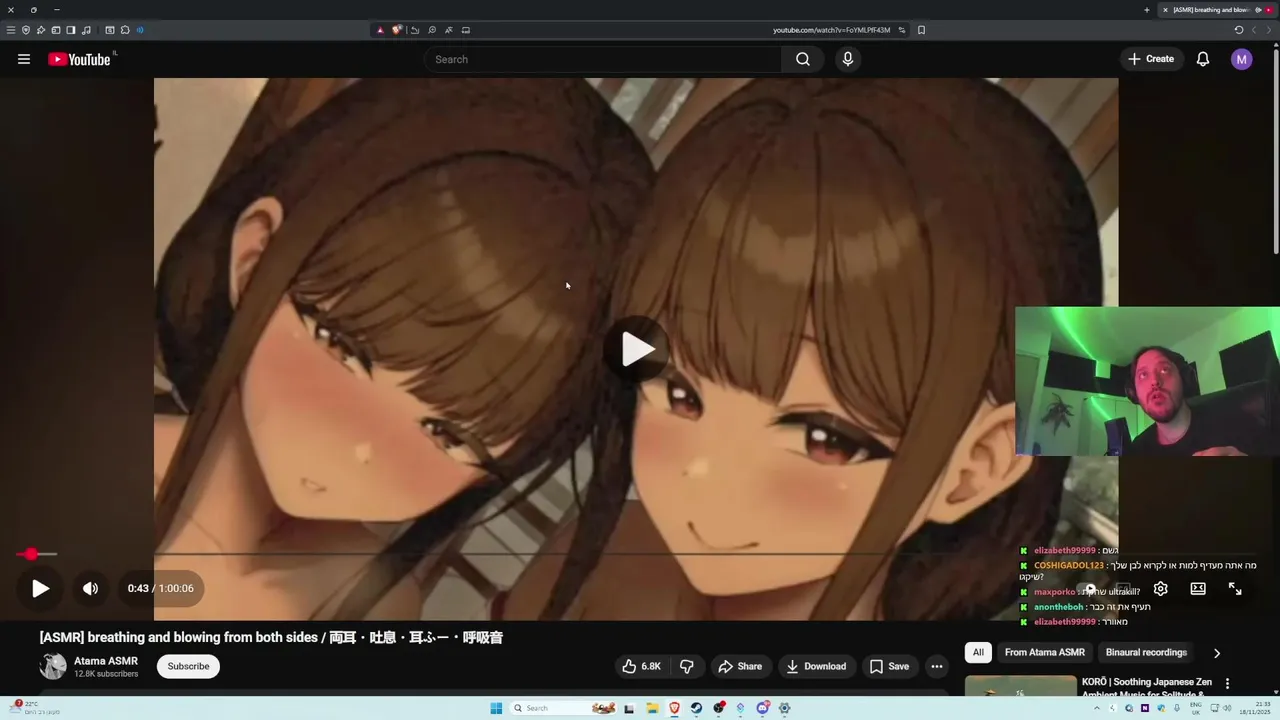The height and width of the screenshot is (720, 1280).
Task: Open Brave browser taskbar icon
Action: 674,708
